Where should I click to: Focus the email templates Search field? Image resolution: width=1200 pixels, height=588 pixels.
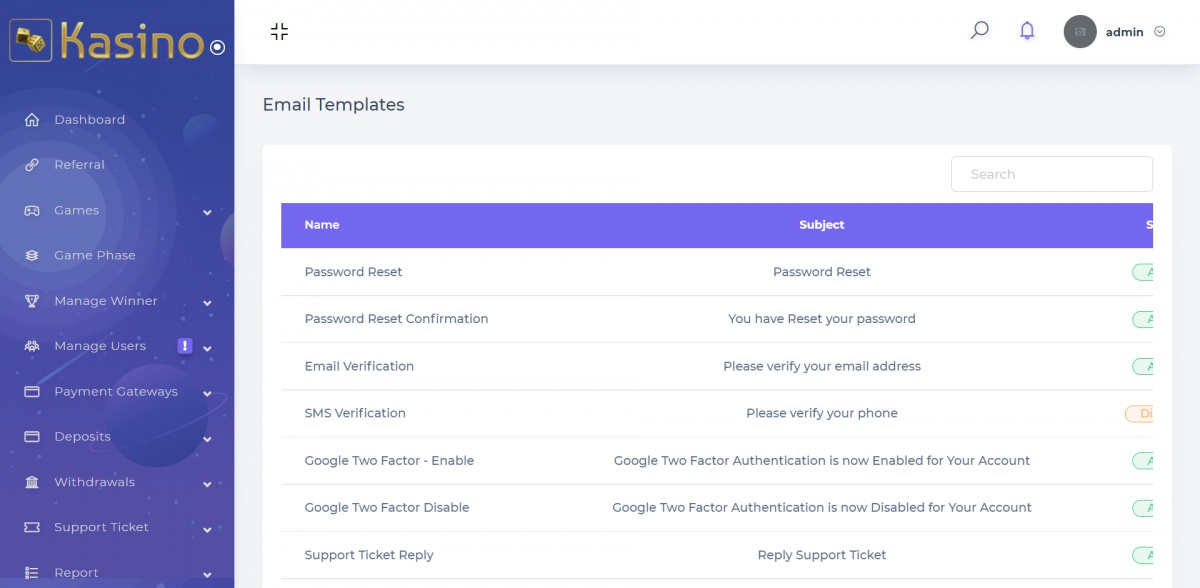pyautogui.click(x=1051, y=174)
